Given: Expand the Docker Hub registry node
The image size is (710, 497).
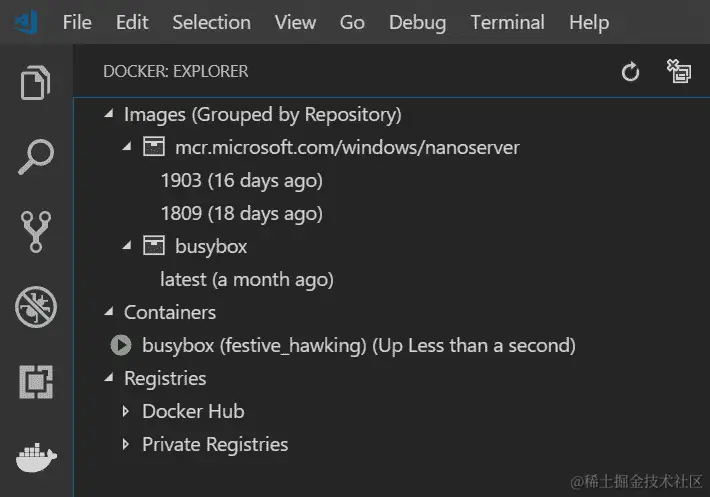Looking at the screenshot, I should coord(126,411).
